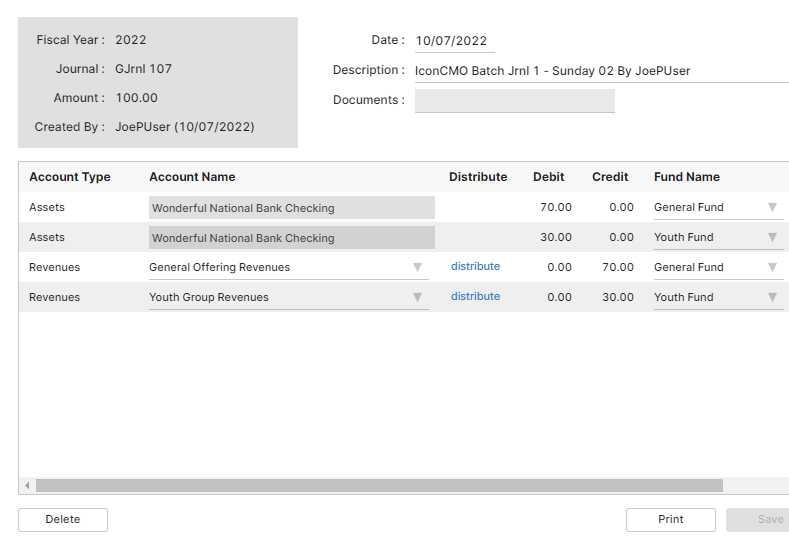
Task: Edit the Description field text
Action: (602, 71)
